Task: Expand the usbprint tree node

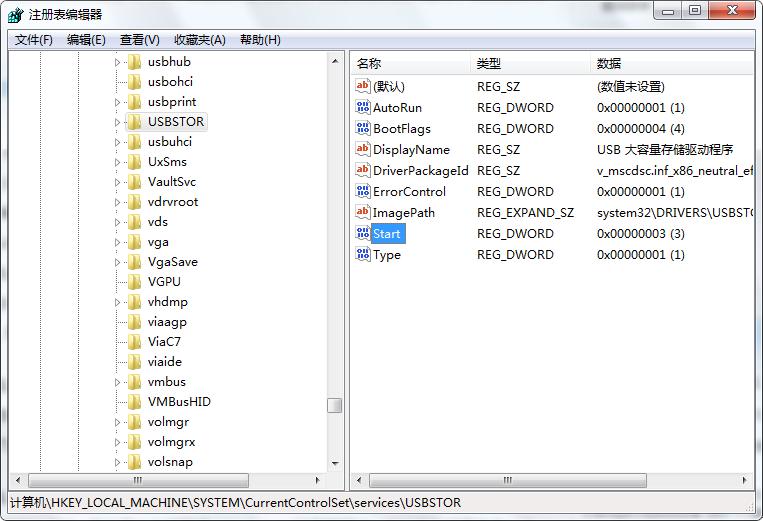Action: pyautogui.click(x=117, y=102)
